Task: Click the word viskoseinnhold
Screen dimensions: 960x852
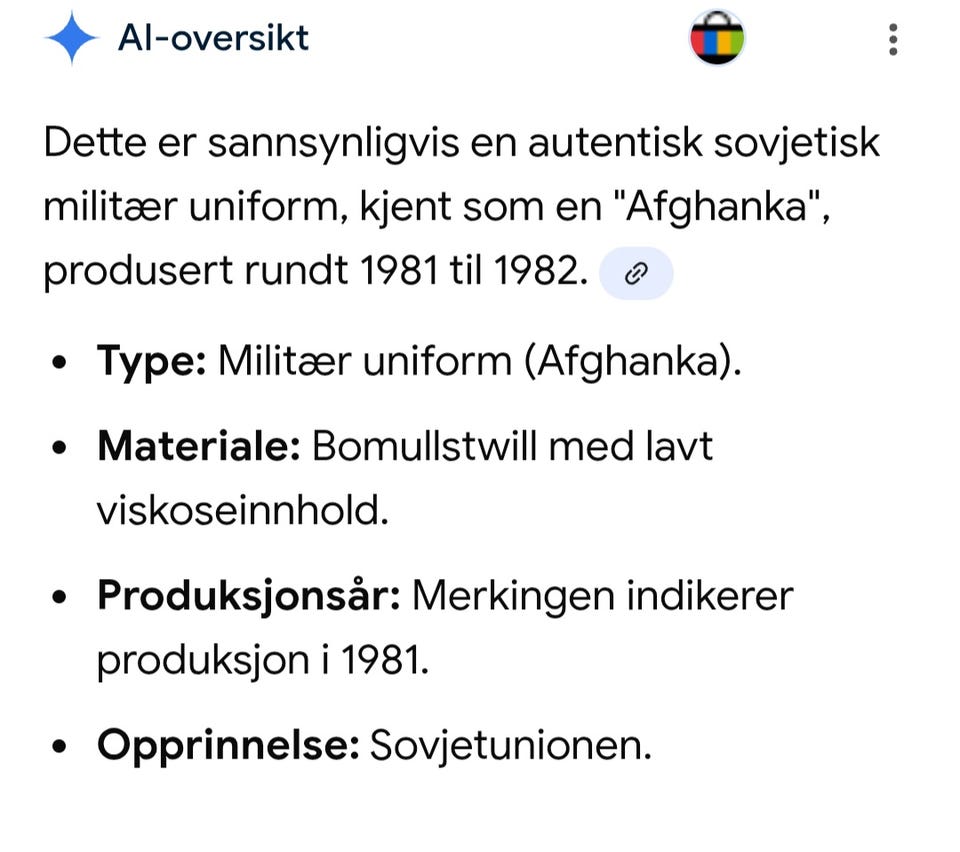Action: (x=243, y=510)
